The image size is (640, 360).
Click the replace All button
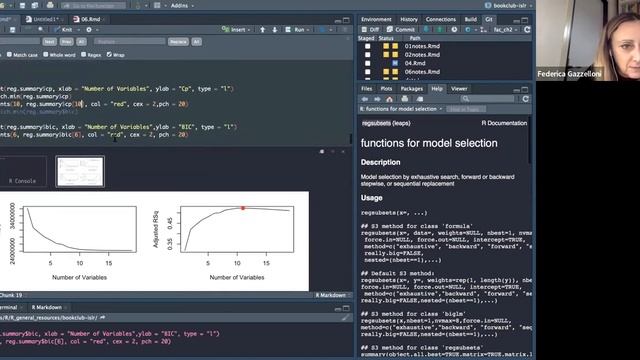(196, 42)
